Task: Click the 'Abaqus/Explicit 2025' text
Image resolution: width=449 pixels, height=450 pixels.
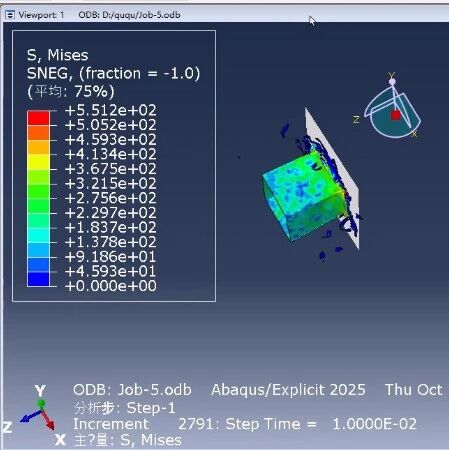Action: coord(288,390)
